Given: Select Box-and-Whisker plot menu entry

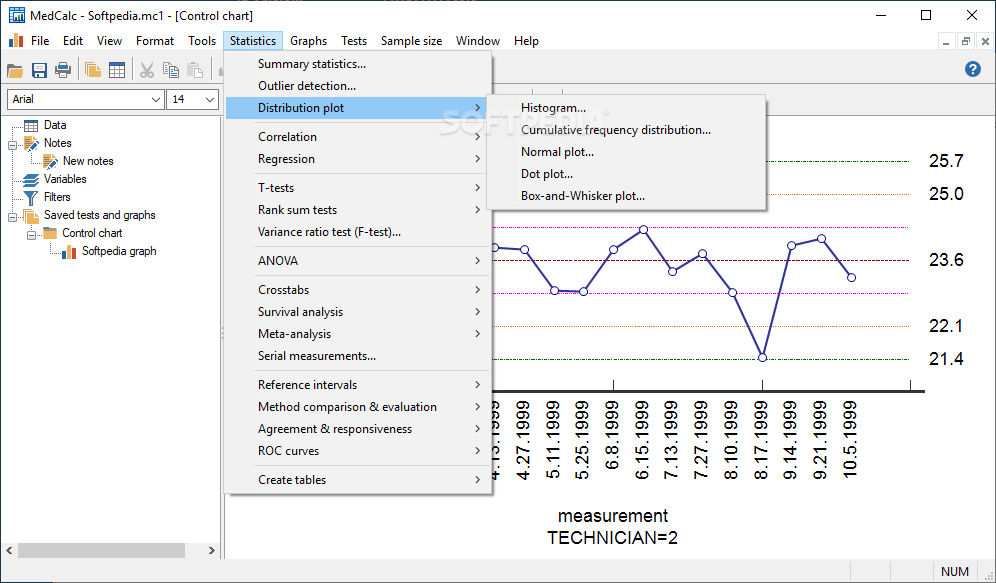Looking at the screenshot, I should (626, 196).
